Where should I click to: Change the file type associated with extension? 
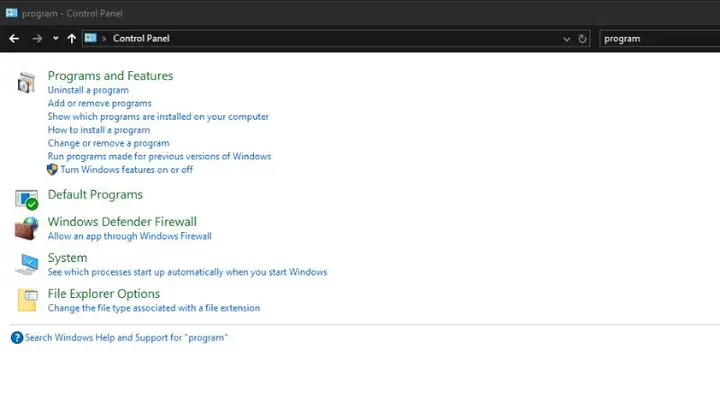point(154,308)
